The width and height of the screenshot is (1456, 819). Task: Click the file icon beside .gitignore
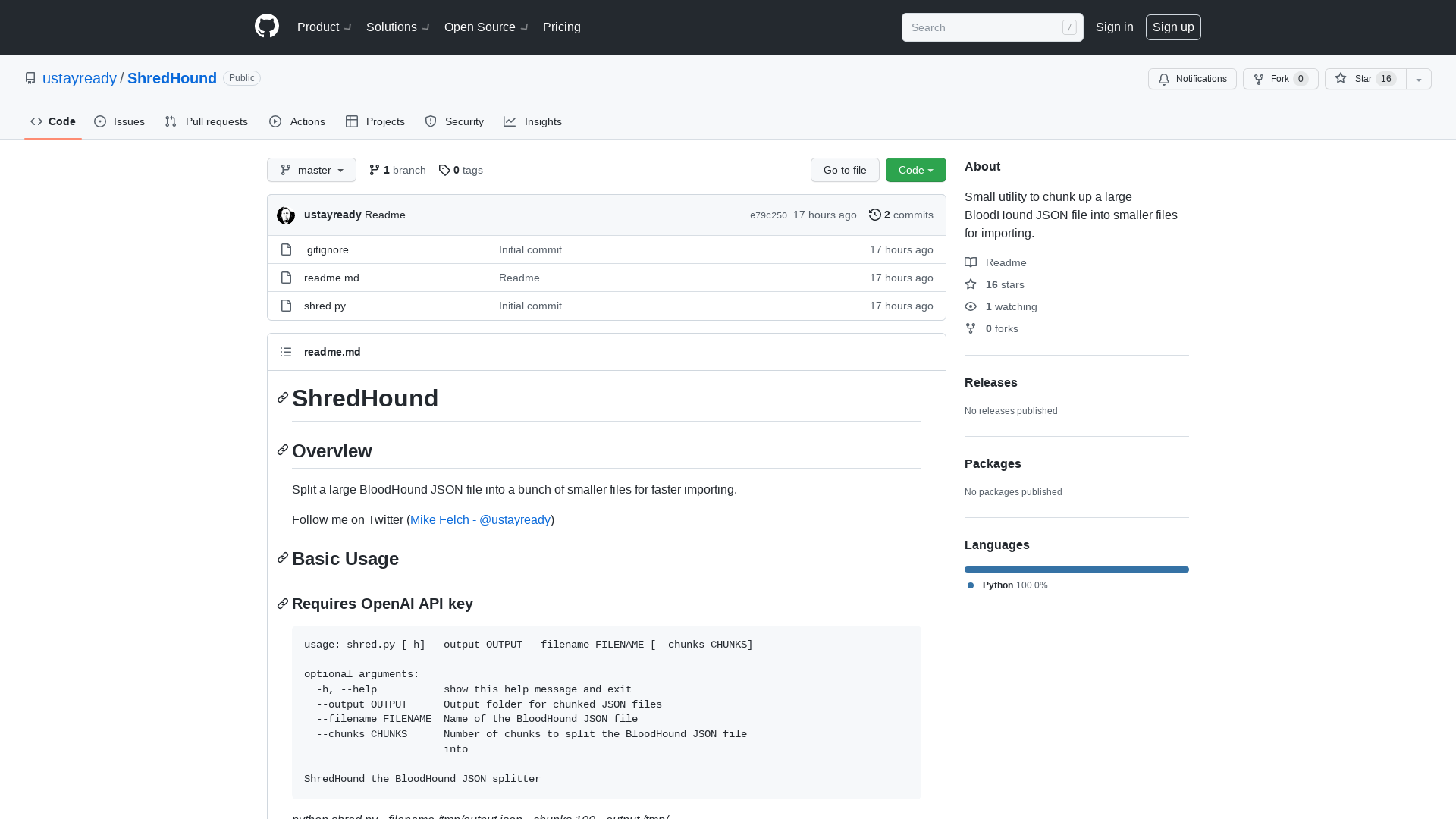point(286,249)
